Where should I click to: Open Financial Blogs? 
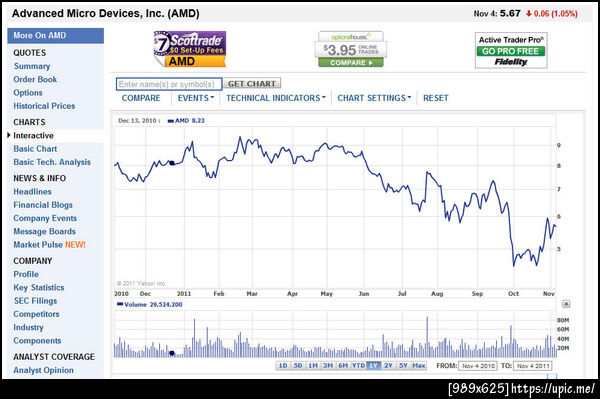(43, 205)
